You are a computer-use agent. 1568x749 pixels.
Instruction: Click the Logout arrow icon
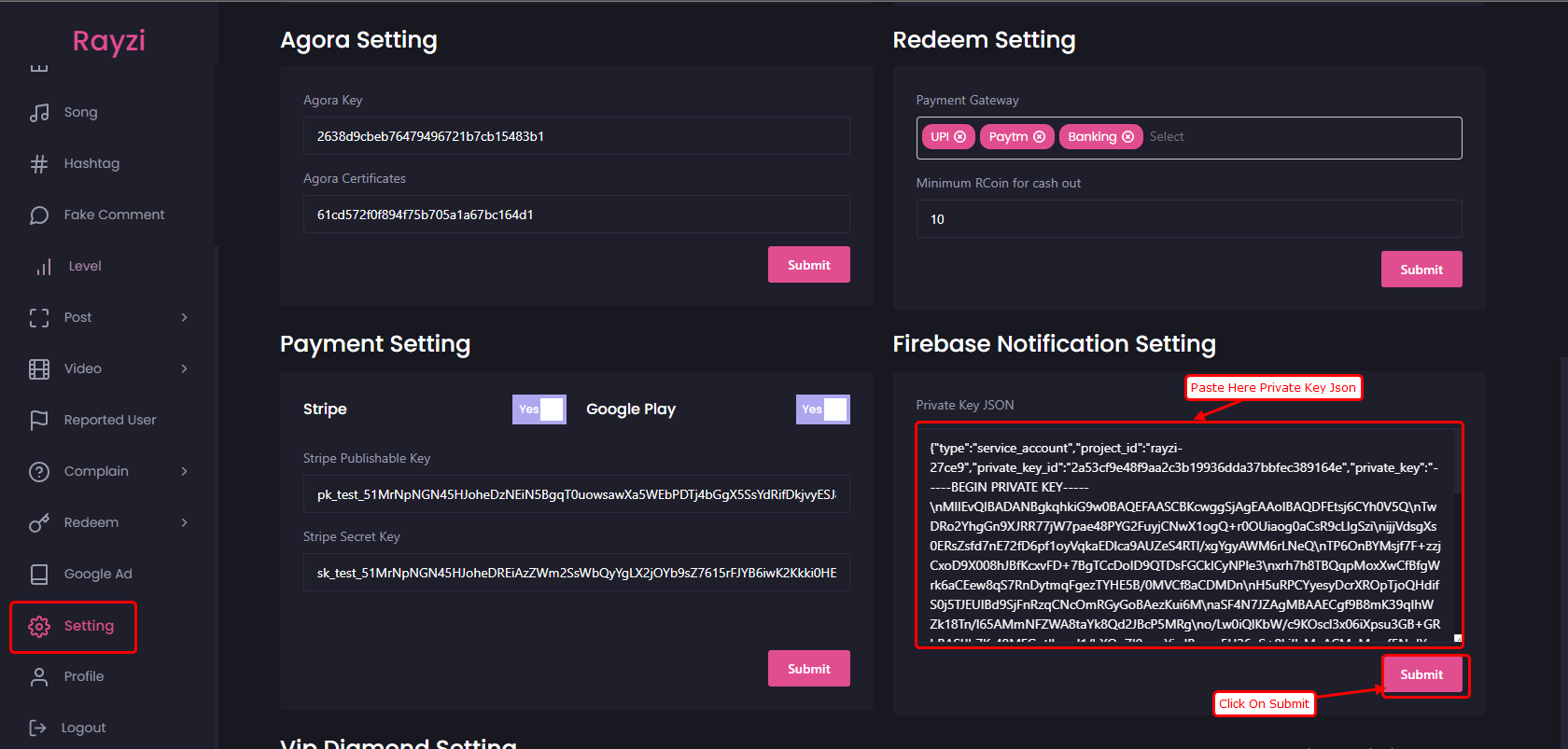coord(38,728)
